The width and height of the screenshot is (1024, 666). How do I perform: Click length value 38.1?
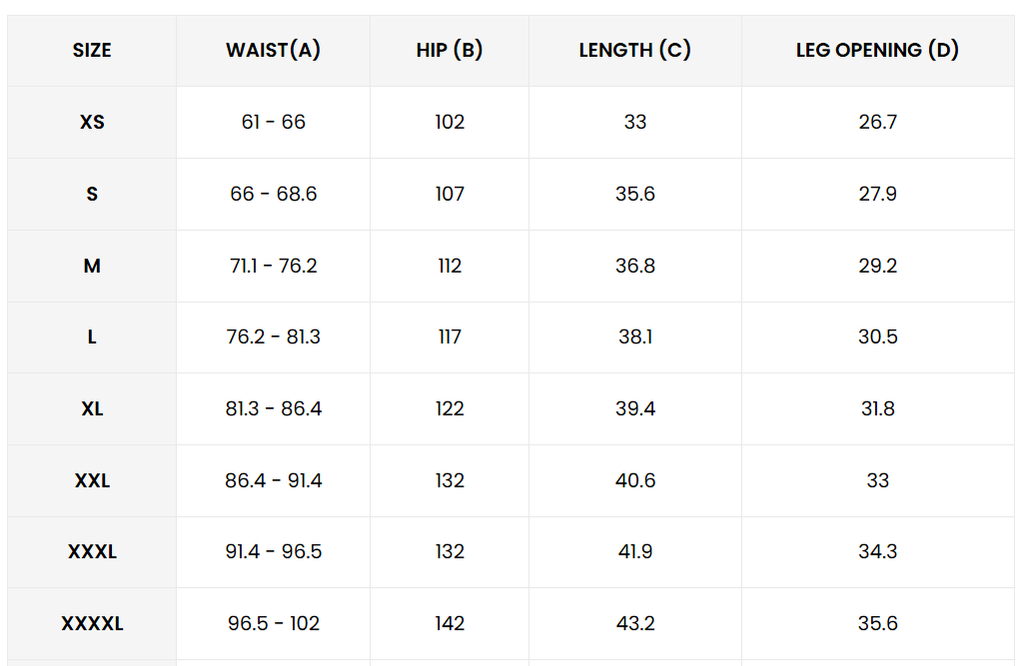pyautogui.click(x=635, y=337)
